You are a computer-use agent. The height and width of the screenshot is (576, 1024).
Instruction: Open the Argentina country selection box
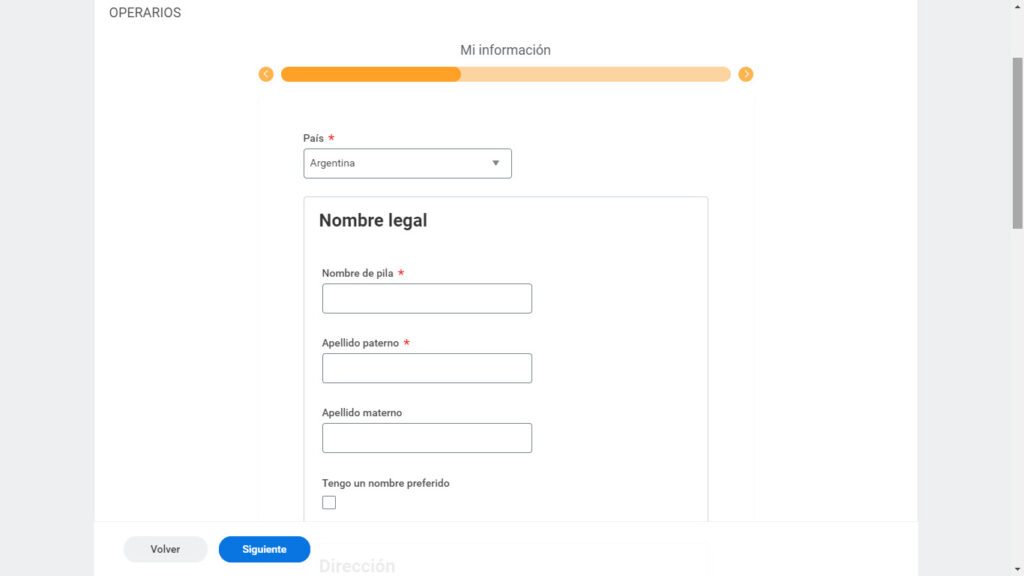click(x=400, y=163)
